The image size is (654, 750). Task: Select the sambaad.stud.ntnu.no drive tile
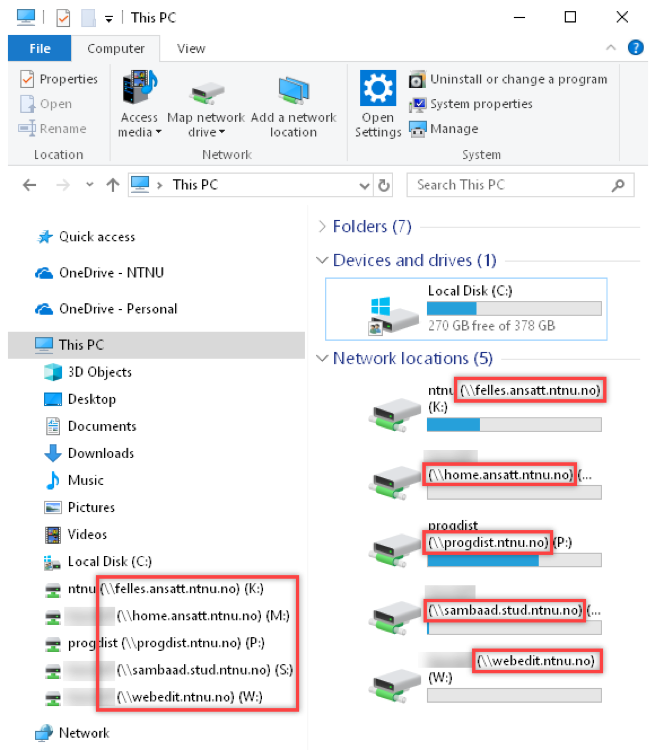point(485,611)
